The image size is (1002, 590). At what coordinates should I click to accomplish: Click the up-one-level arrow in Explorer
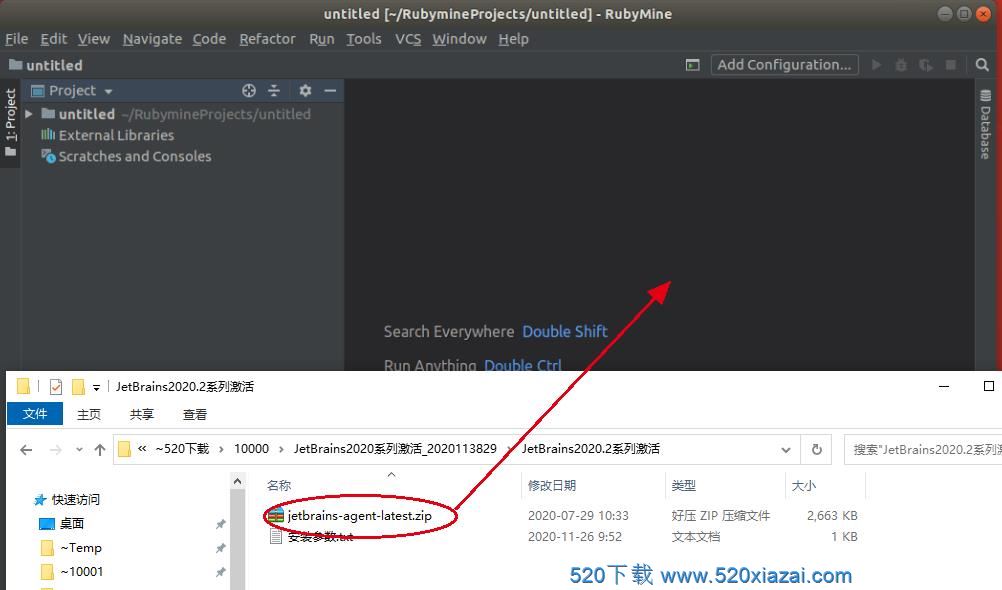(x=100, y=449)
